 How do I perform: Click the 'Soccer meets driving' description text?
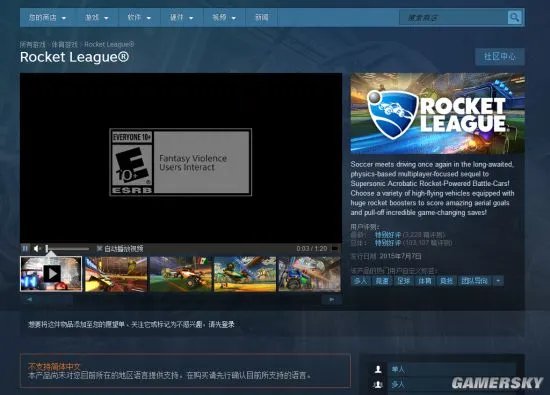tap(432, 188)
